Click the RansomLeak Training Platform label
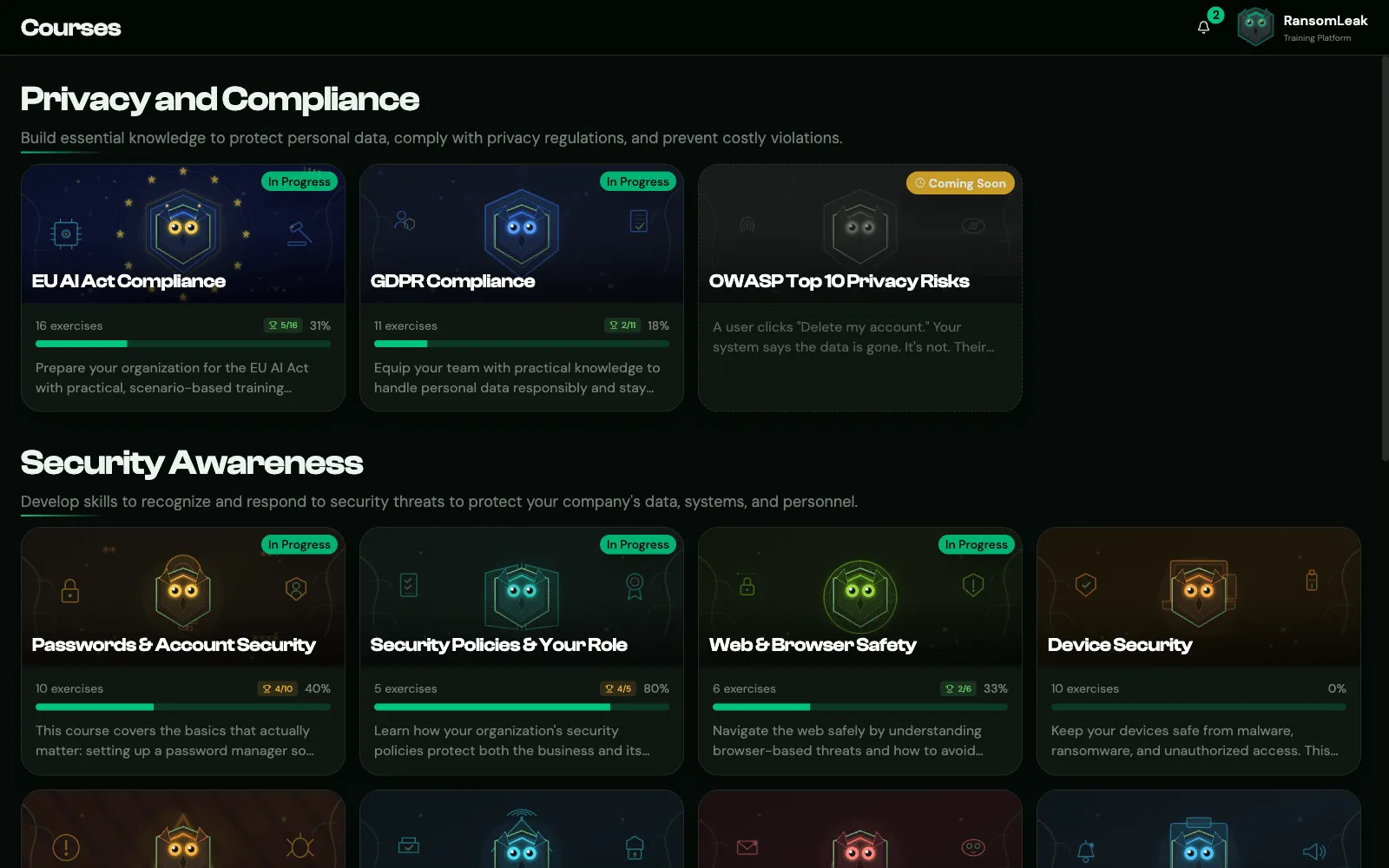This screenshot has width=1389, height=868. point(1325,28)
